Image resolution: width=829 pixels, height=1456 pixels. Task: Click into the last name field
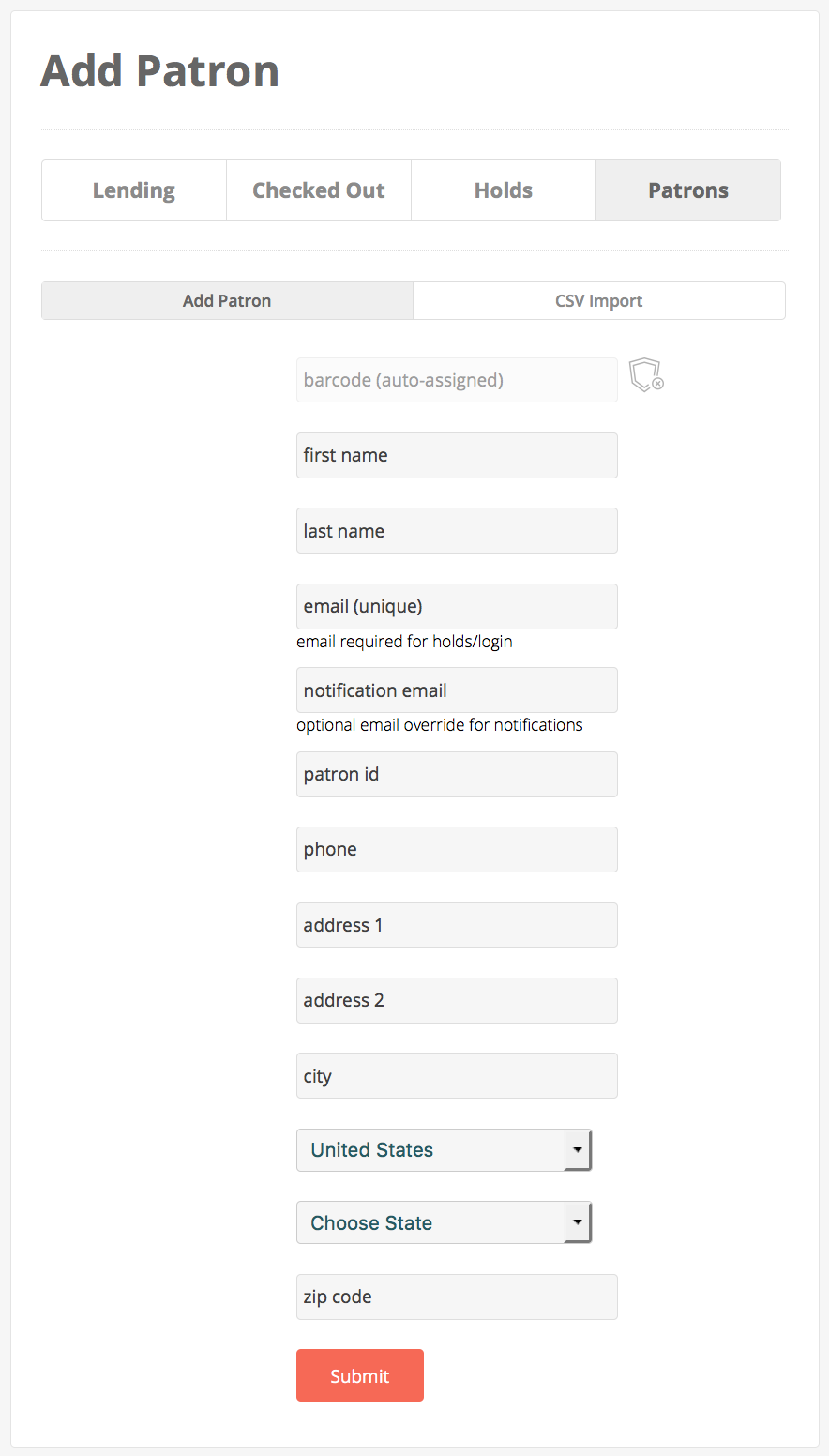click(x=457, y=531)
